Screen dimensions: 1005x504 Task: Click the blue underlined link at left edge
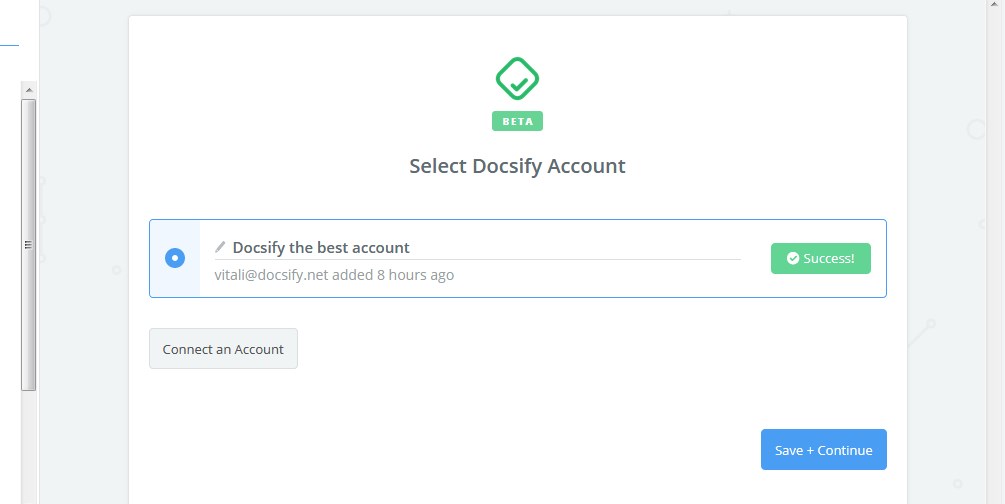pos(9,46)
